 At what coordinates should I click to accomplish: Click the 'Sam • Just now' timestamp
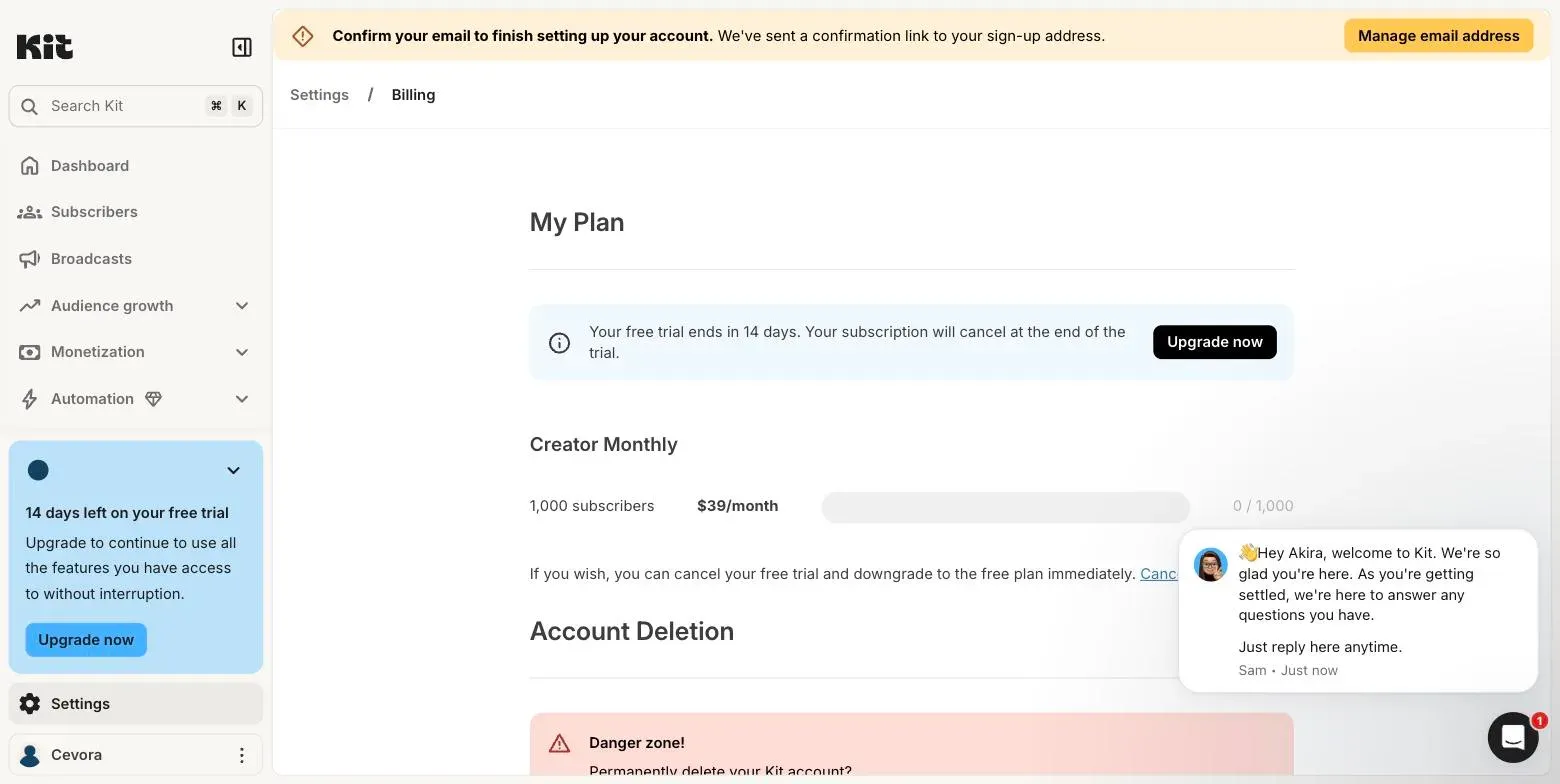(1288, 671)
